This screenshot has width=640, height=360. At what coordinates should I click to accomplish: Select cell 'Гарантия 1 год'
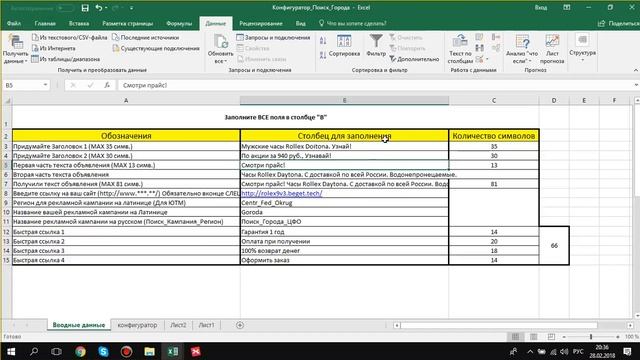pos(344,232)
